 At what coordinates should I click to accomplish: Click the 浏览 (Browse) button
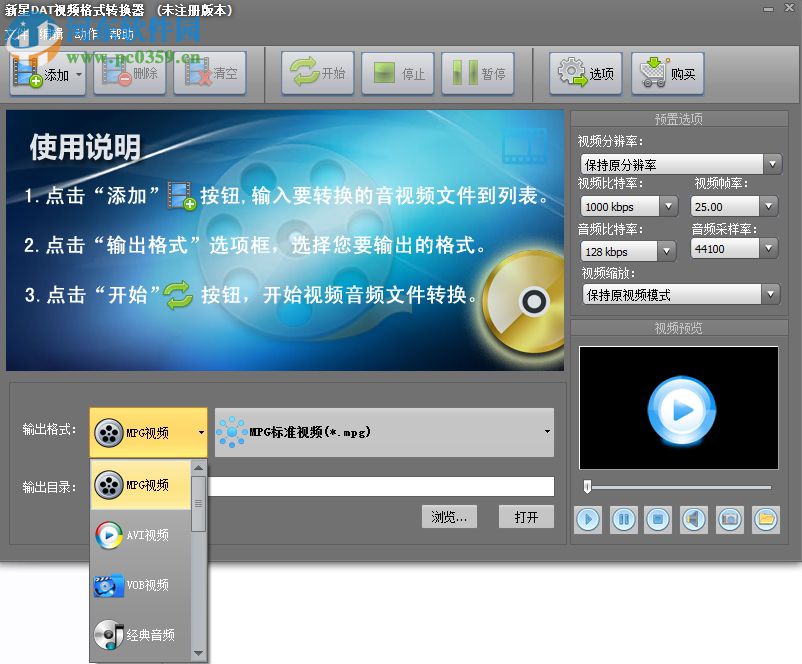pyautogui.click(x=449, y=516)
